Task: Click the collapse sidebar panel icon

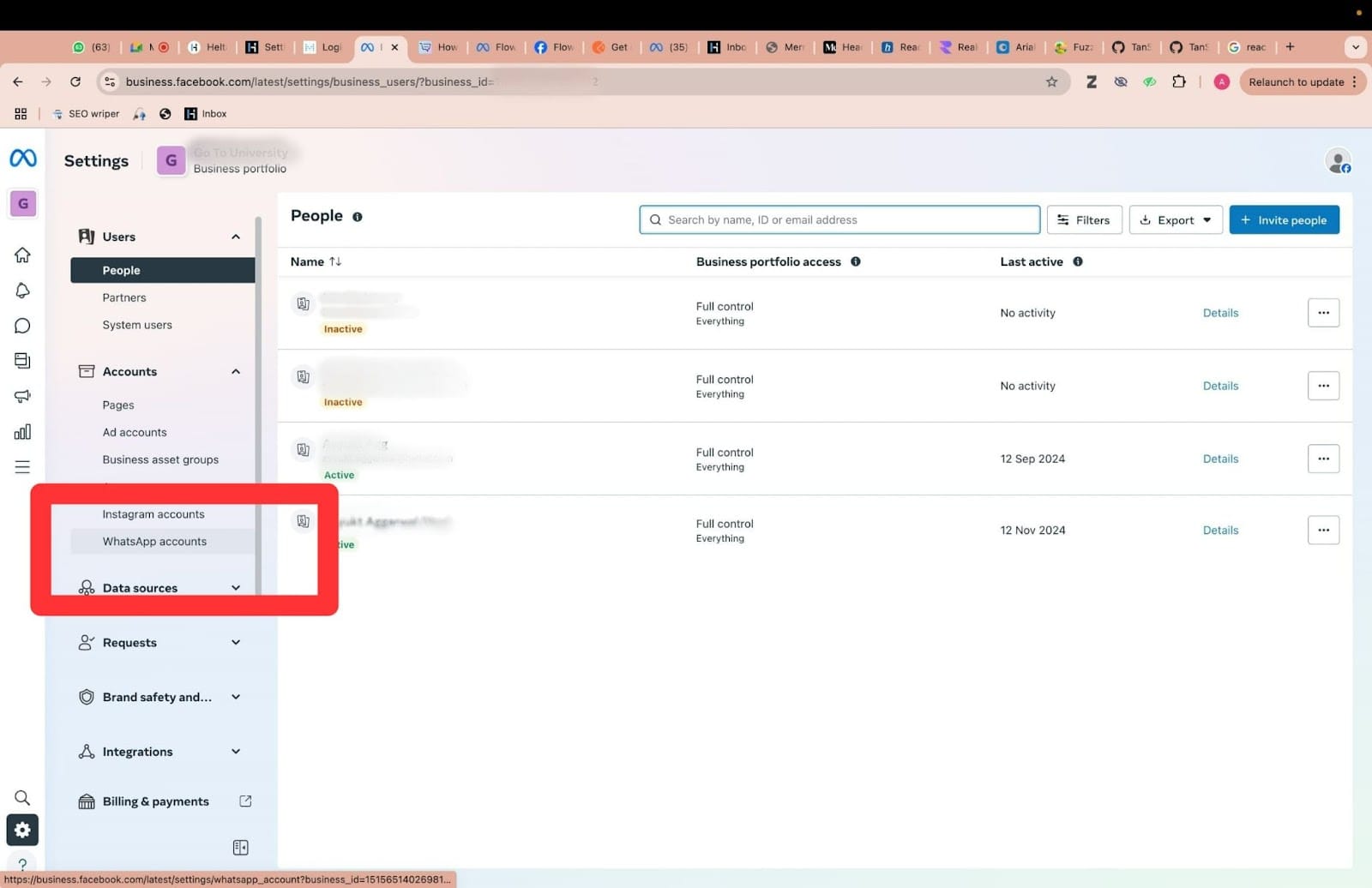Action: tap(240, 847)
